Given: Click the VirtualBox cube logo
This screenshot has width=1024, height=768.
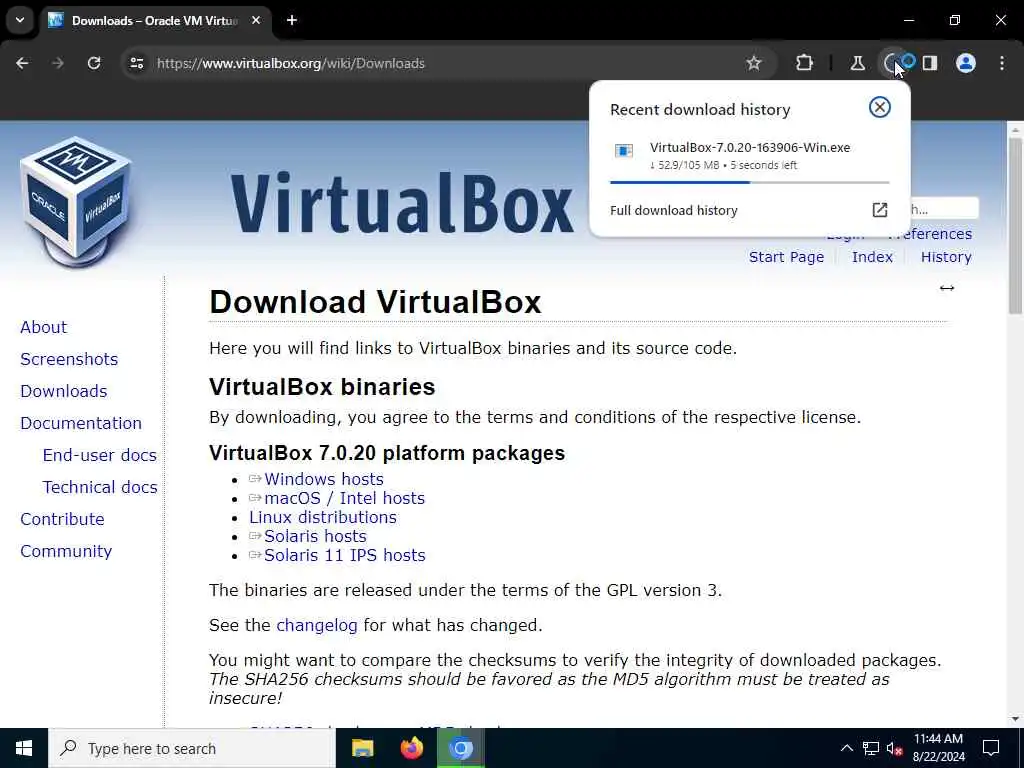Looking at the screenshot, I should point(75,202).
